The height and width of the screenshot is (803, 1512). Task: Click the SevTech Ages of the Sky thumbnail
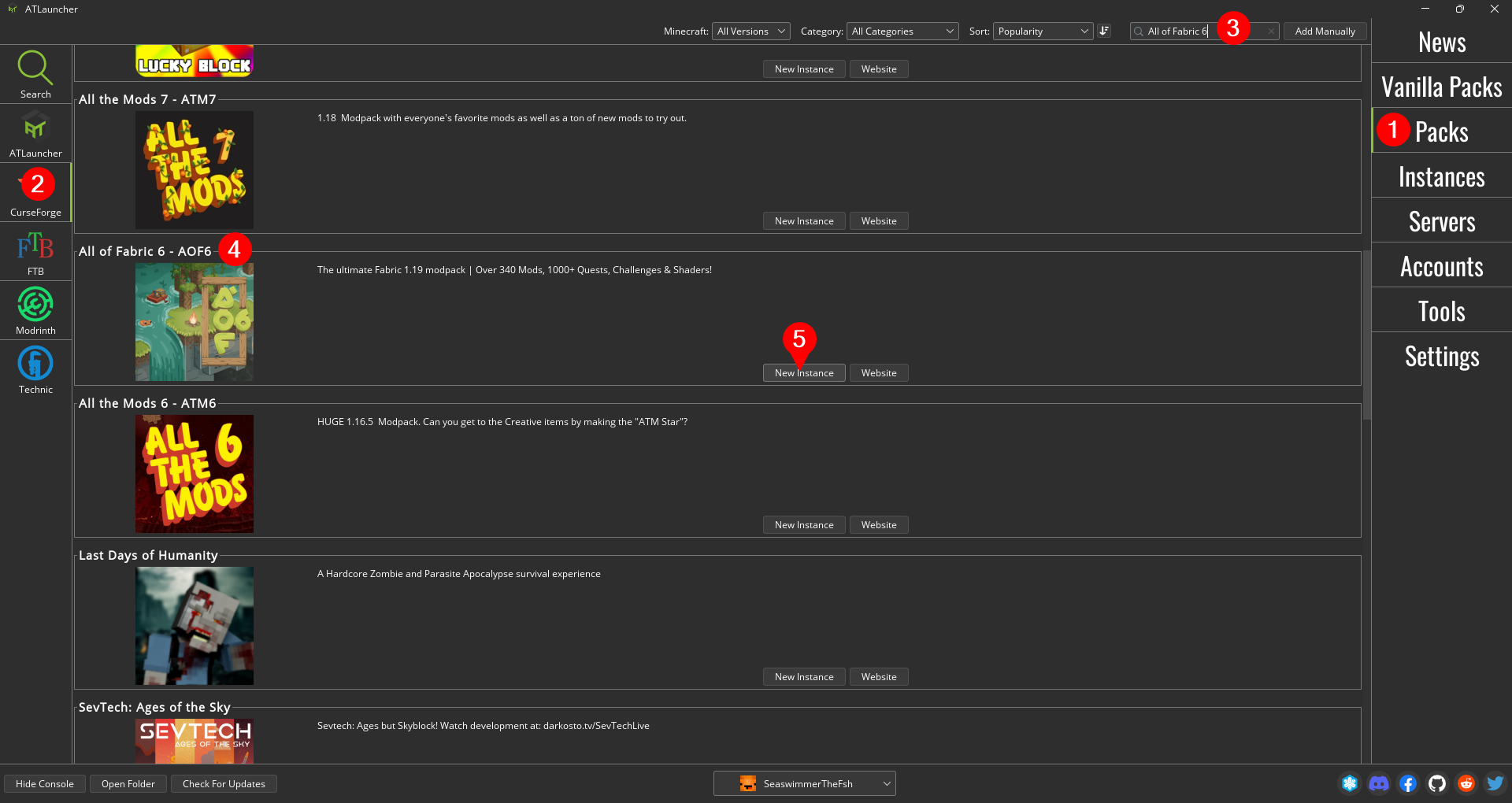(195, 741)
